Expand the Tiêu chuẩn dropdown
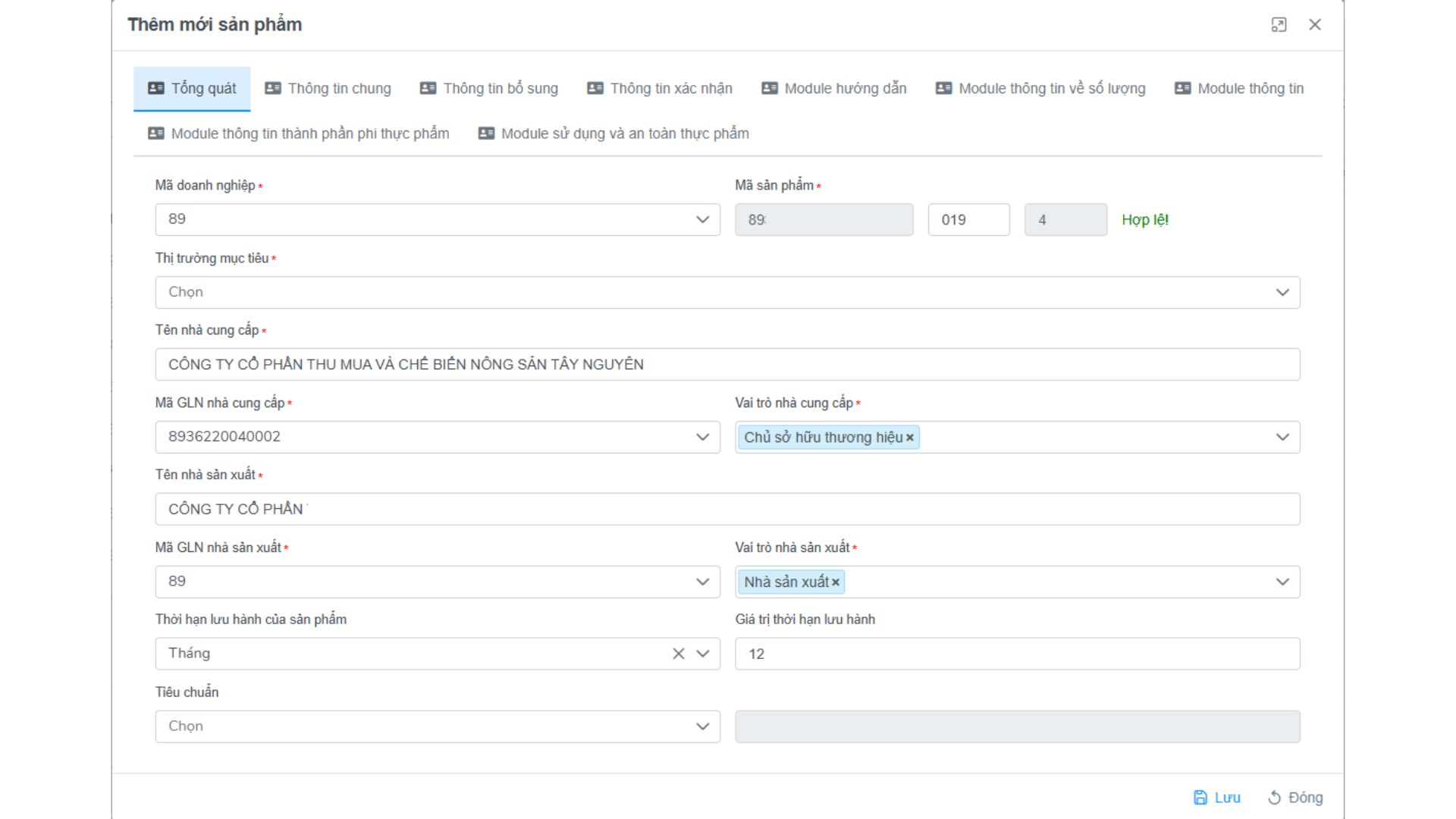The image size is (1456, 819). point(702,726)
